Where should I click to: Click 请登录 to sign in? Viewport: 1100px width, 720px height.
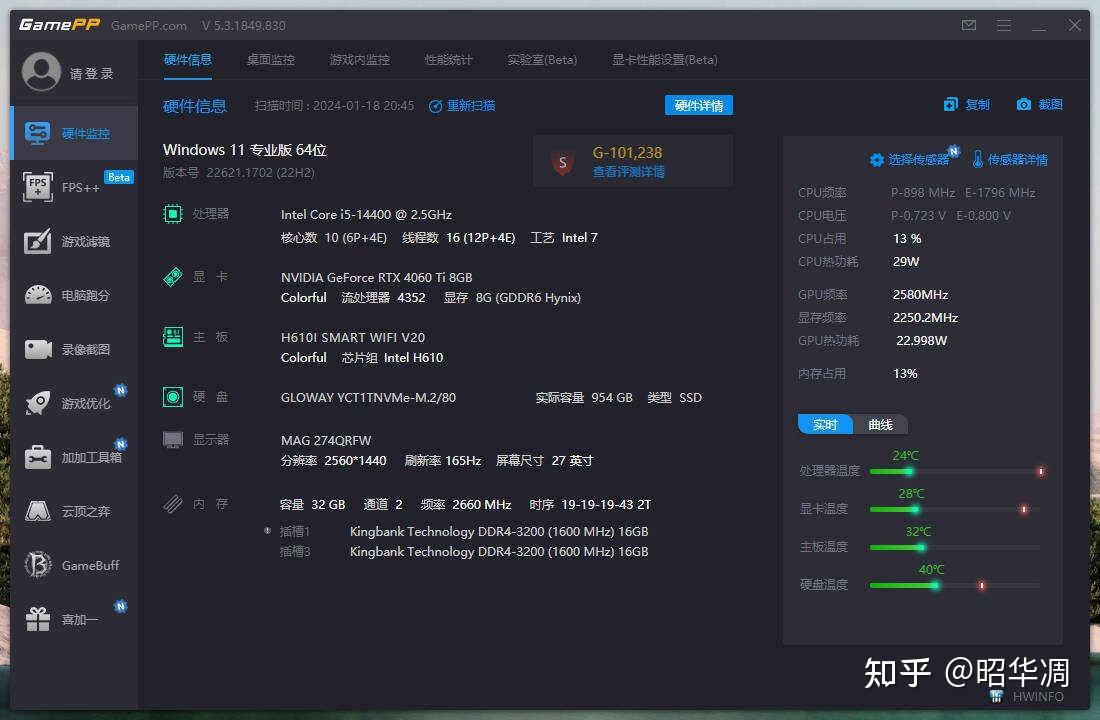pyautogui.click(x=91, y=74)
